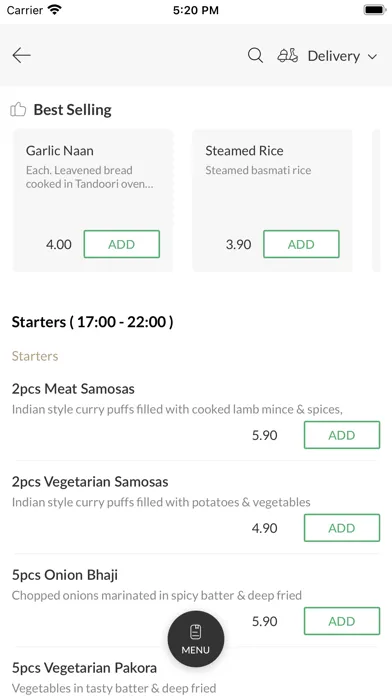The image size is (392, 696).
Task: Tap the thumbs-up Best Selling icon
Action: [18, 109]
